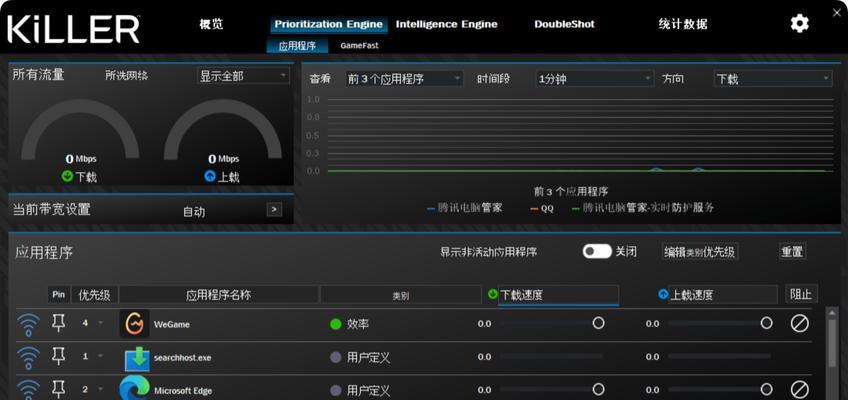The width and height of the screenshot is (848, 400).
Task: Click the 用户定义 category dot for searchhost.exe
Action: coord(336,357)
